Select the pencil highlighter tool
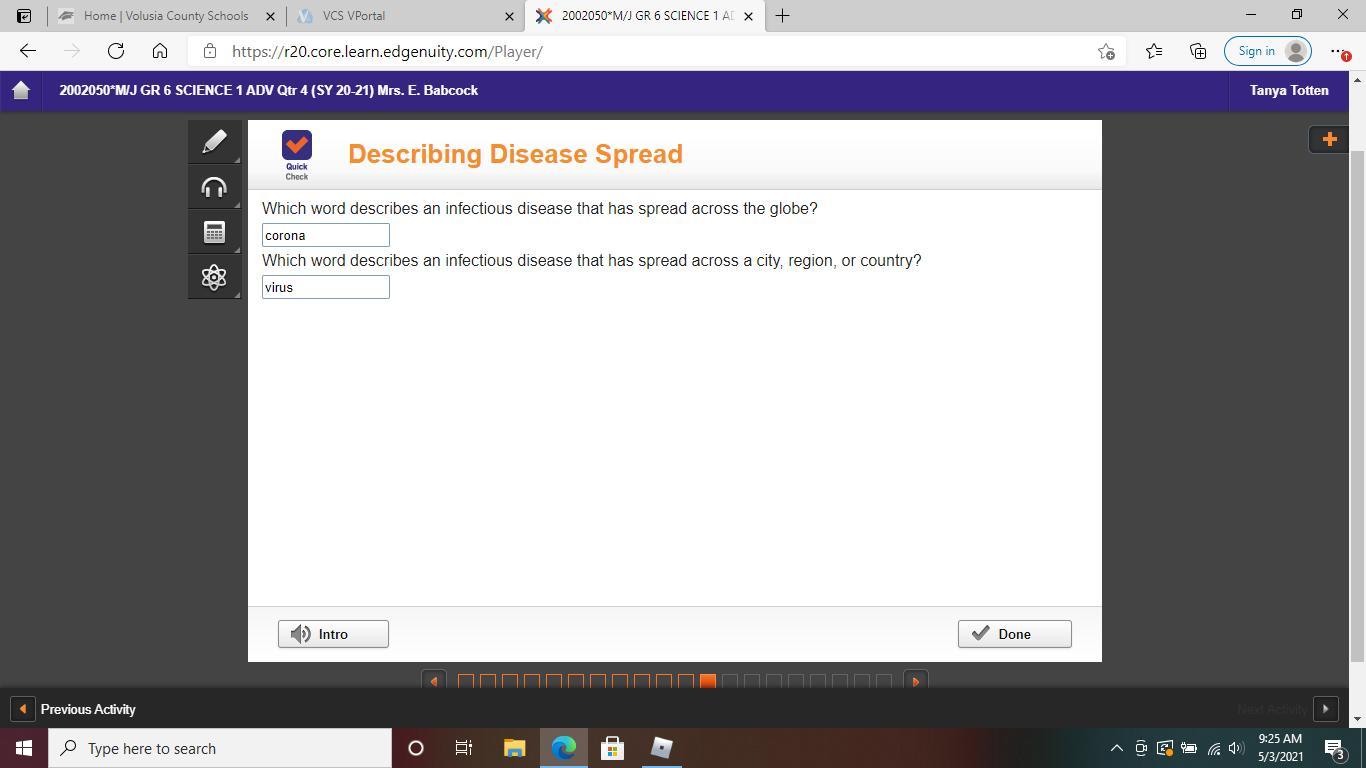Image resolution: width=1366 pixels, height=768 pixels. click(x=214, y=142)
